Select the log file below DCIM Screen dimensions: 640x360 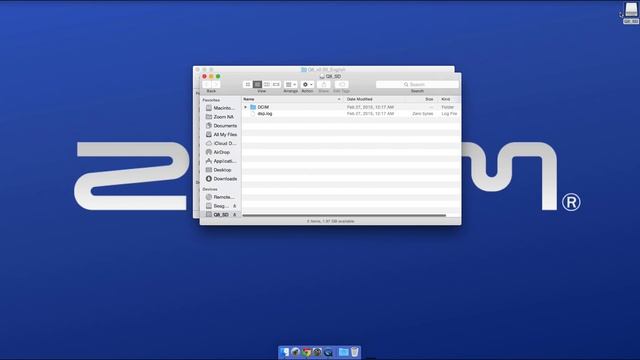pos(351,113)
